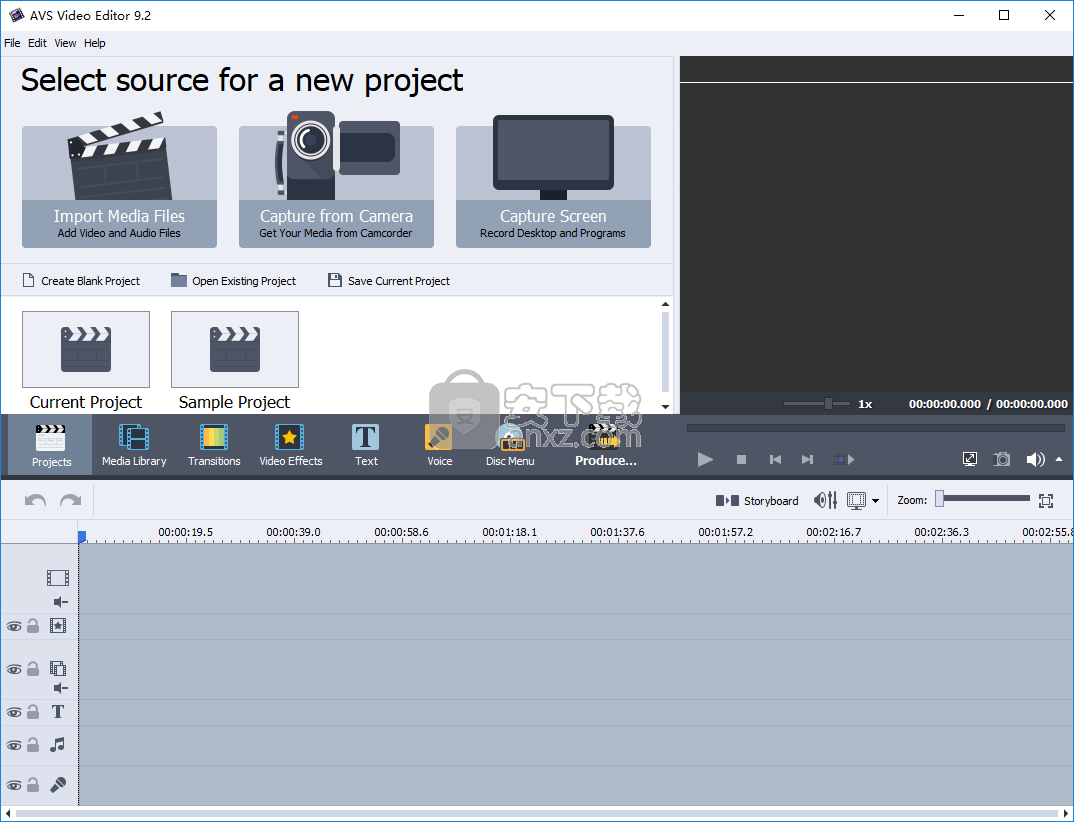Click Import Media Files tile
This screenshot has height=822, width=1074.
(119, 186)
